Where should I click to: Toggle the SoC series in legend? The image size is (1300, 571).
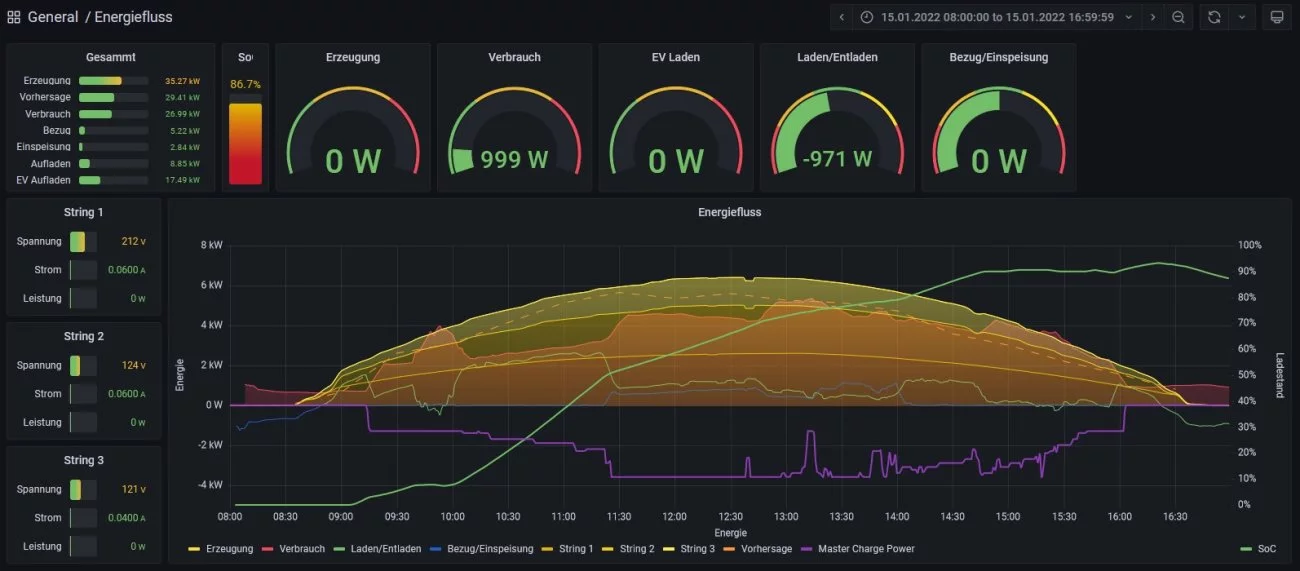pyautogui.click(x=1266, y=549)
